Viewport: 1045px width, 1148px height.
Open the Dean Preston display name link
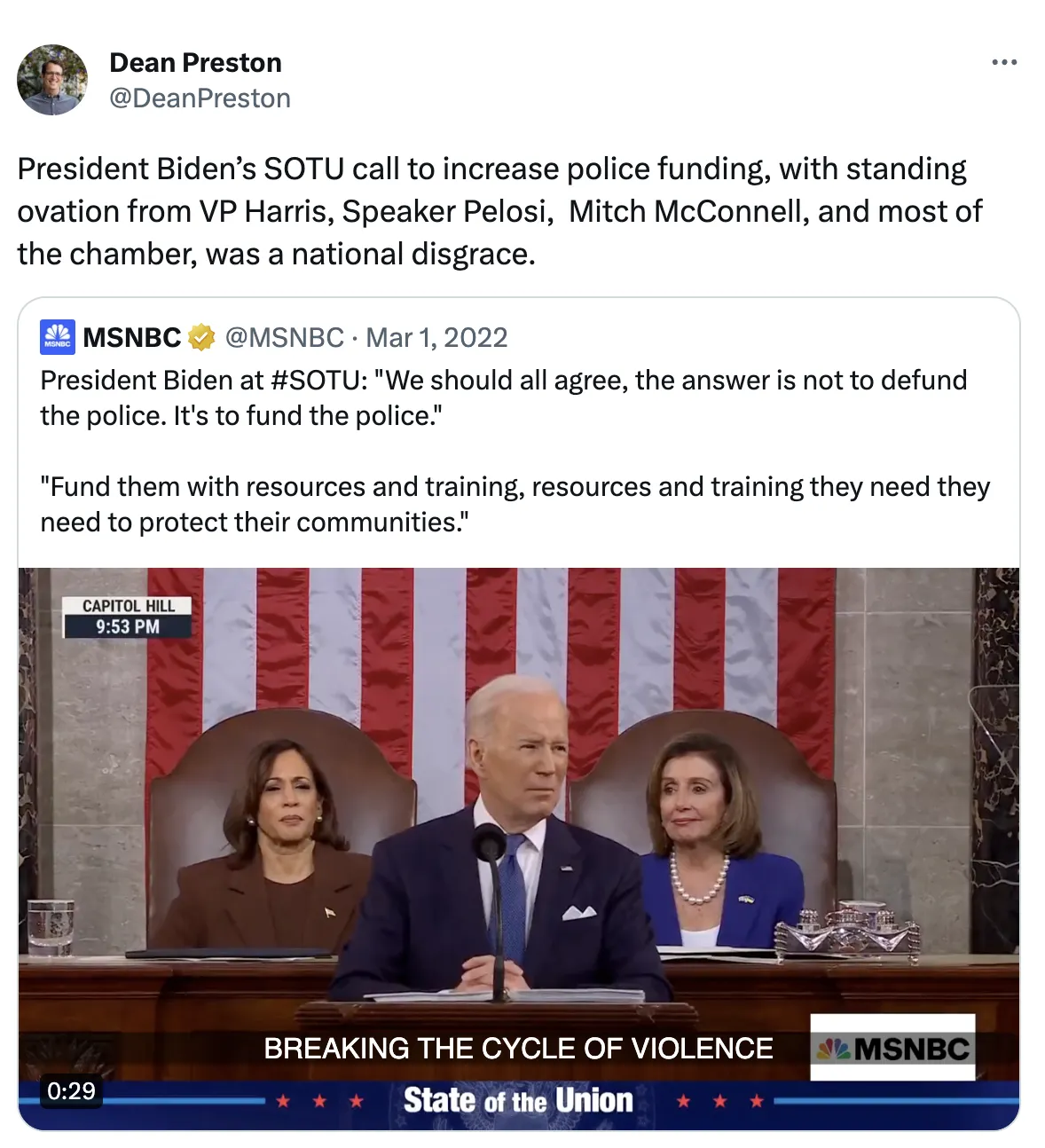coord(195,63)
